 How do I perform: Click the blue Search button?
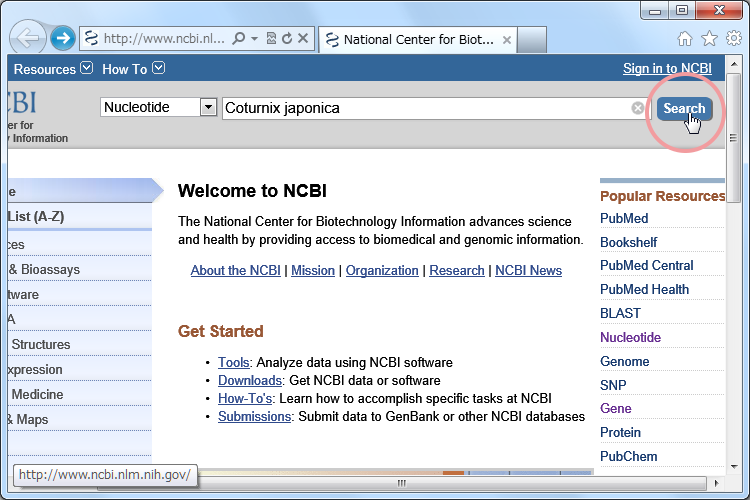coord(684,109)
